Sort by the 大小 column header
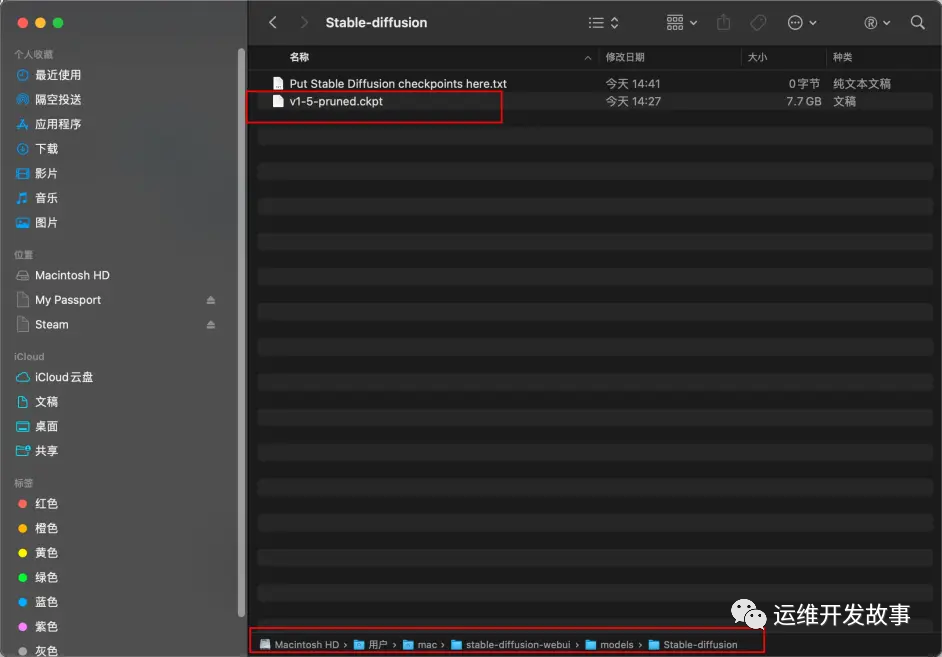This screenshot has width=942, height=657. pos(757,57)
